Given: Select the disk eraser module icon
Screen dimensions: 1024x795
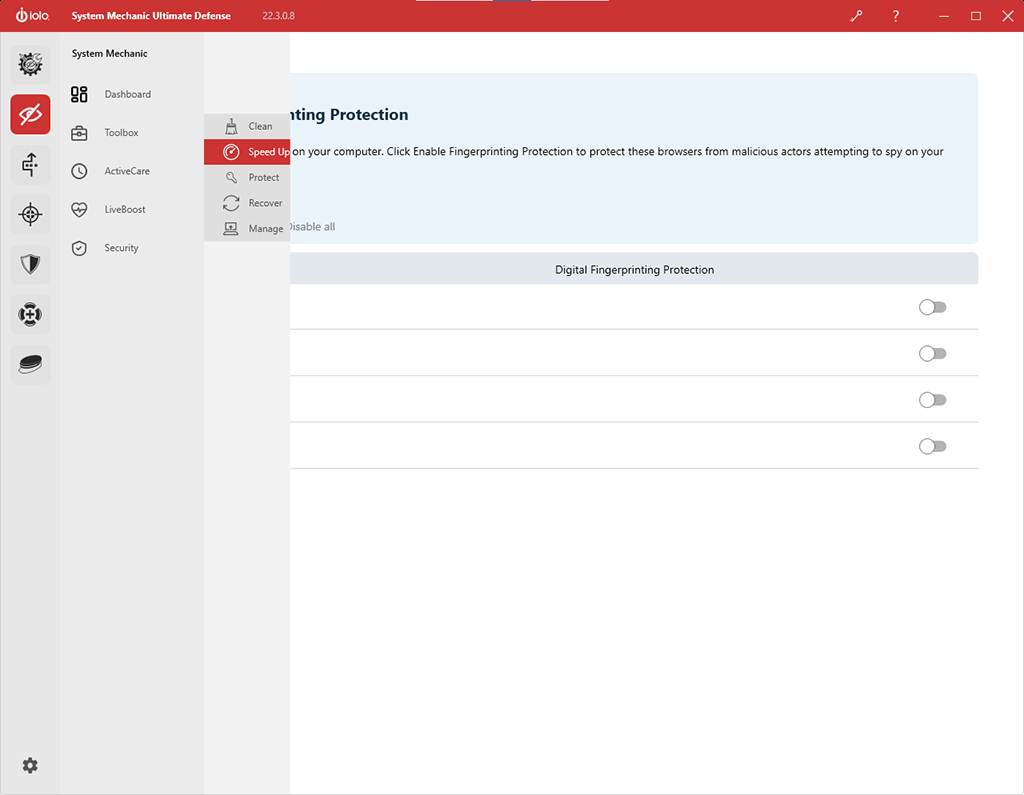Looking at the screenshot, I should coord(30,364).
